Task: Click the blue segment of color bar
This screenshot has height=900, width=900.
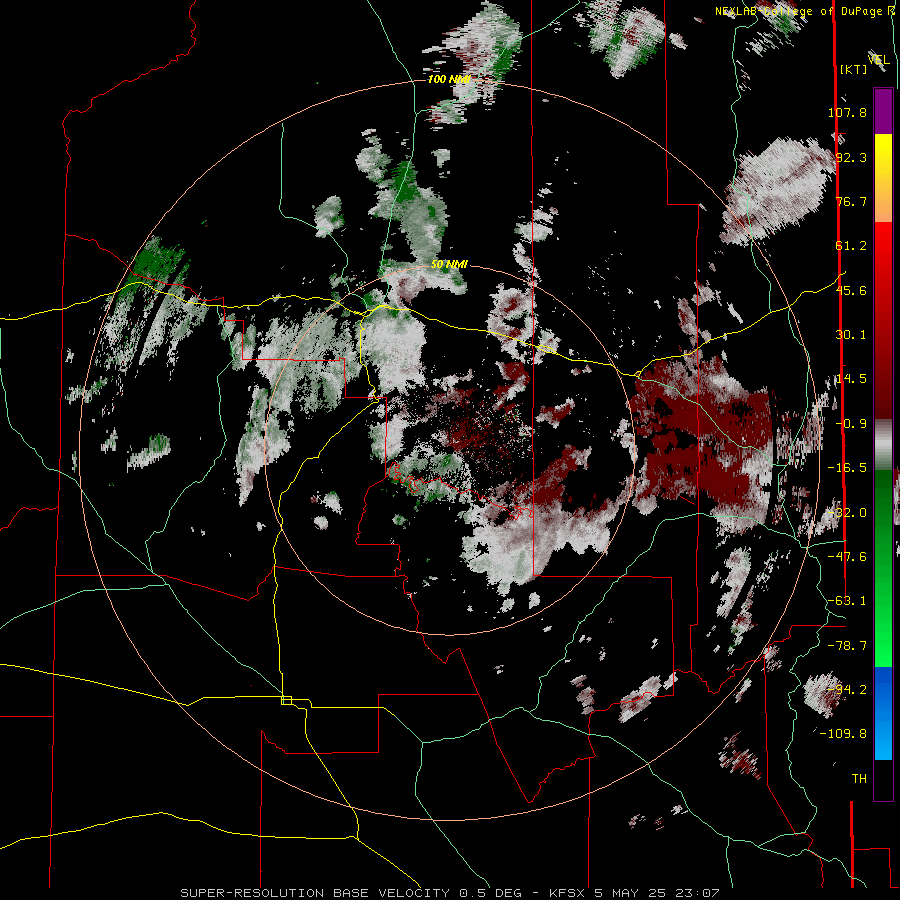Action: point(883,713)
